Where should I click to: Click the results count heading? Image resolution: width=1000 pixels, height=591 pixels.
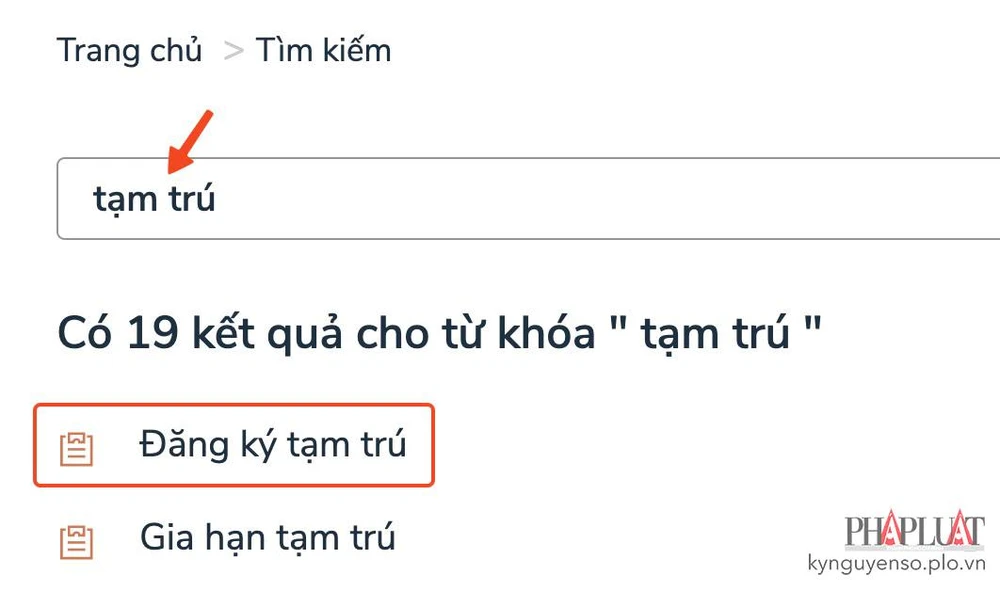click(x=440, y=331)
